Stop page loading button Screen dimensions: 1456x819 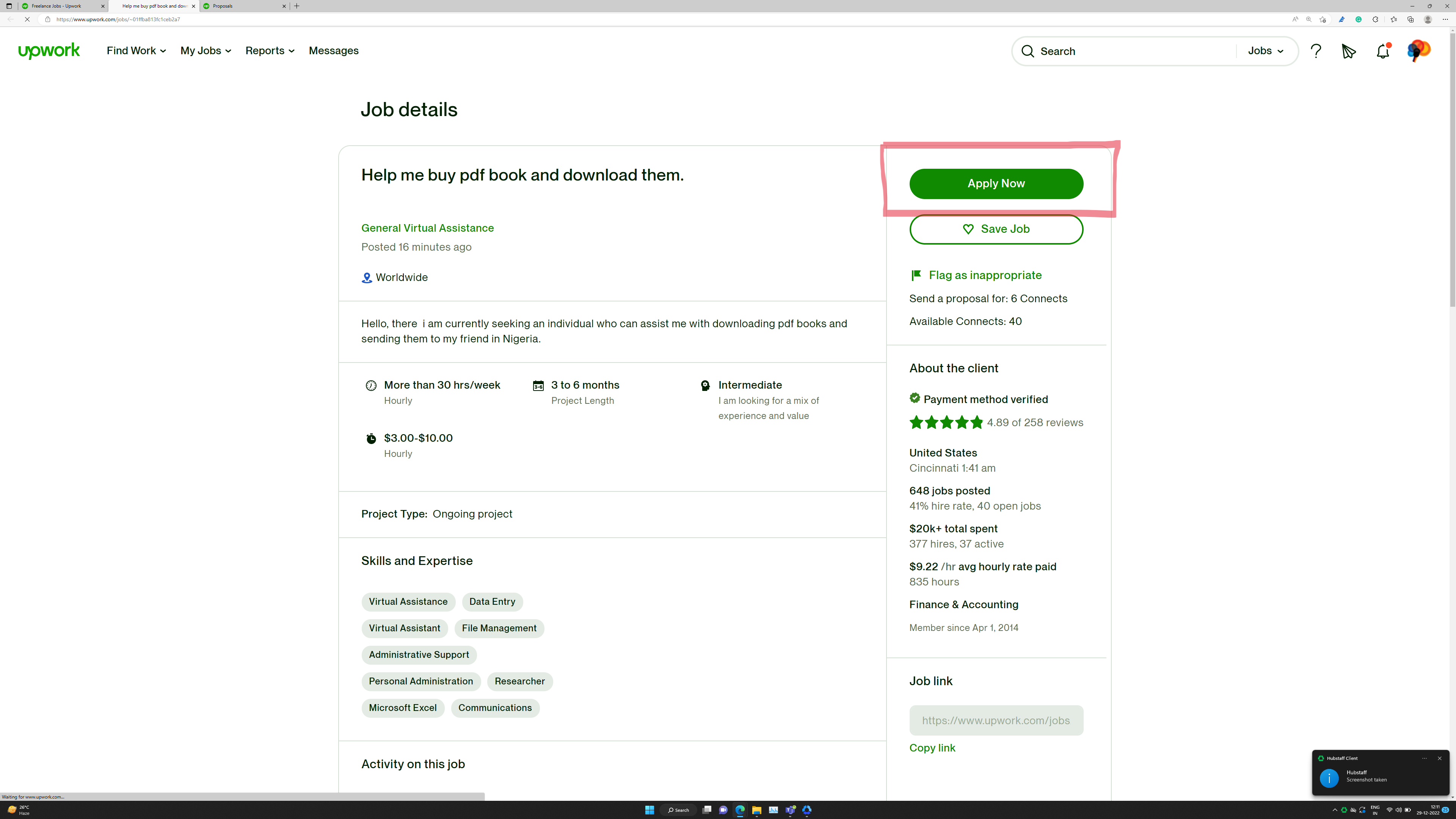(x=27, y=19)
